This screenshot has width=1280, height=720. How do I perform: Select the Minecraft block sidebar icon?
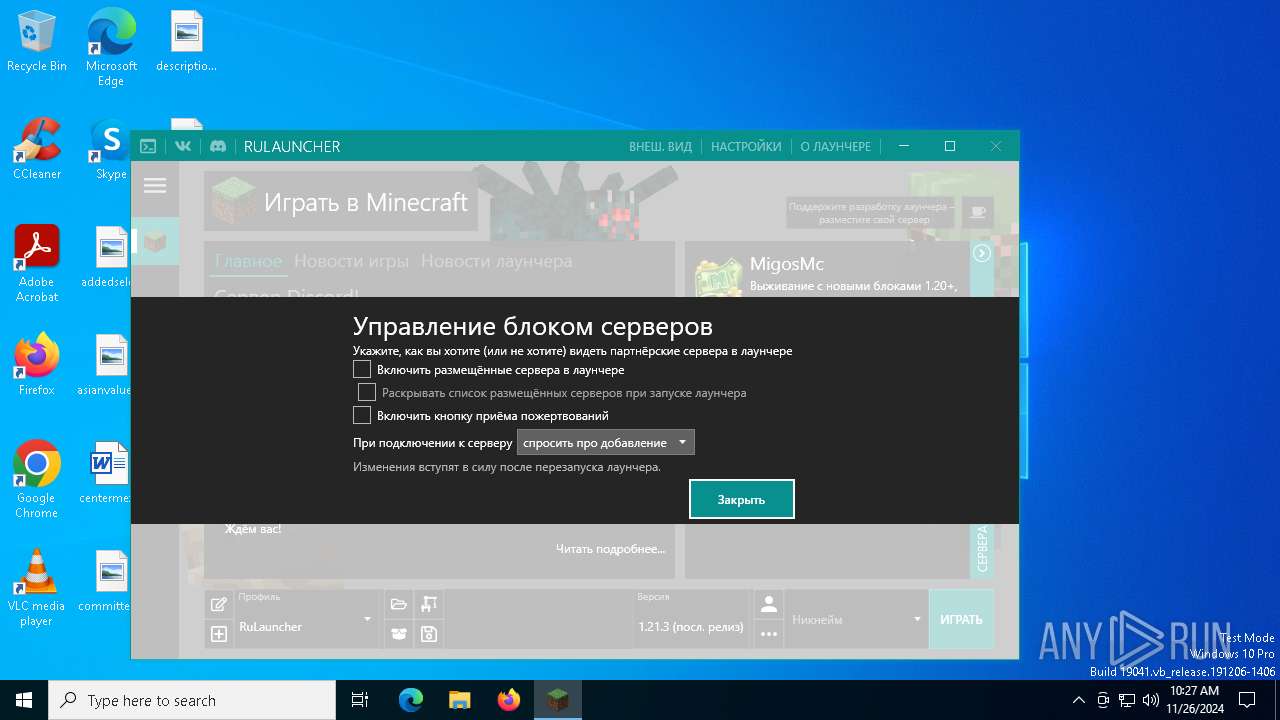(155, 240)
